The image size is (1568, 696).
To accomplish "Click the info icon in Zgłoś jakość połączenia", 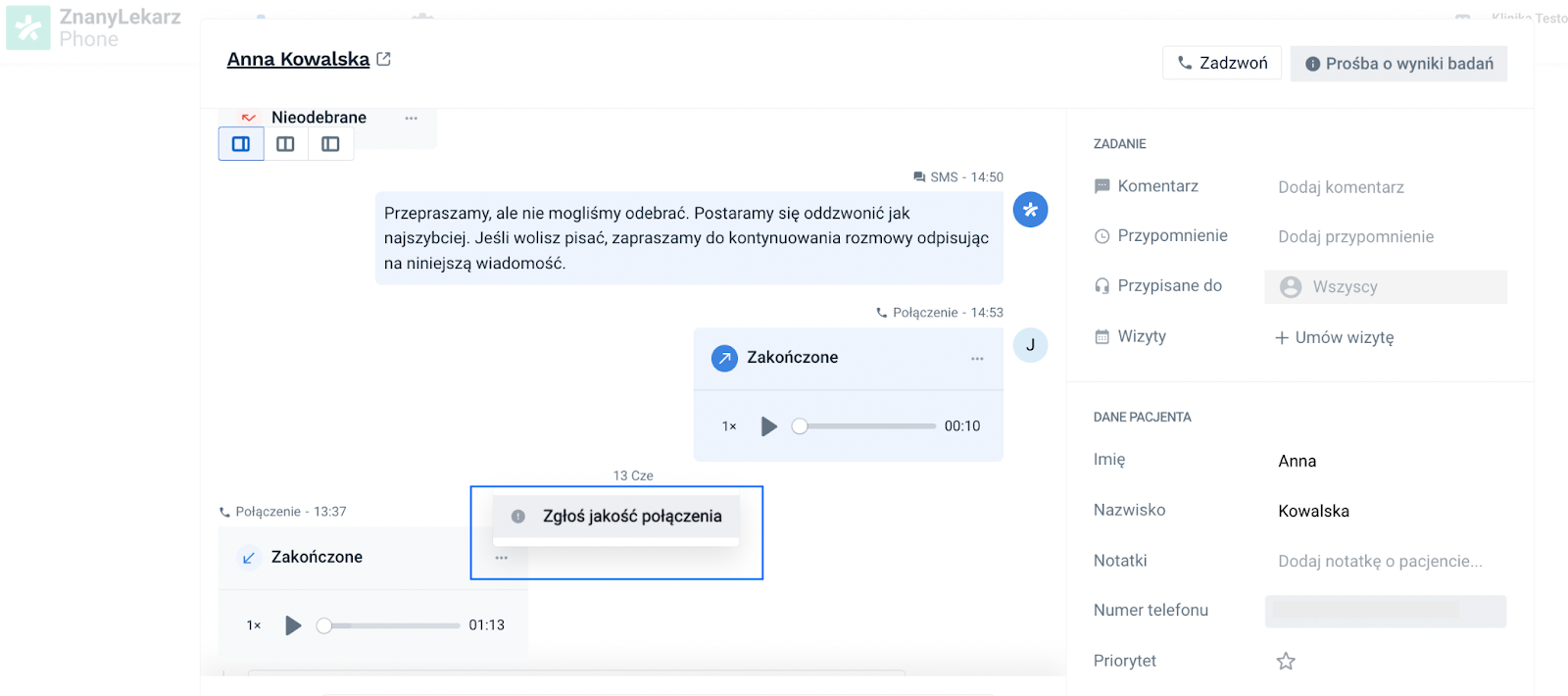I will [518, 517].
